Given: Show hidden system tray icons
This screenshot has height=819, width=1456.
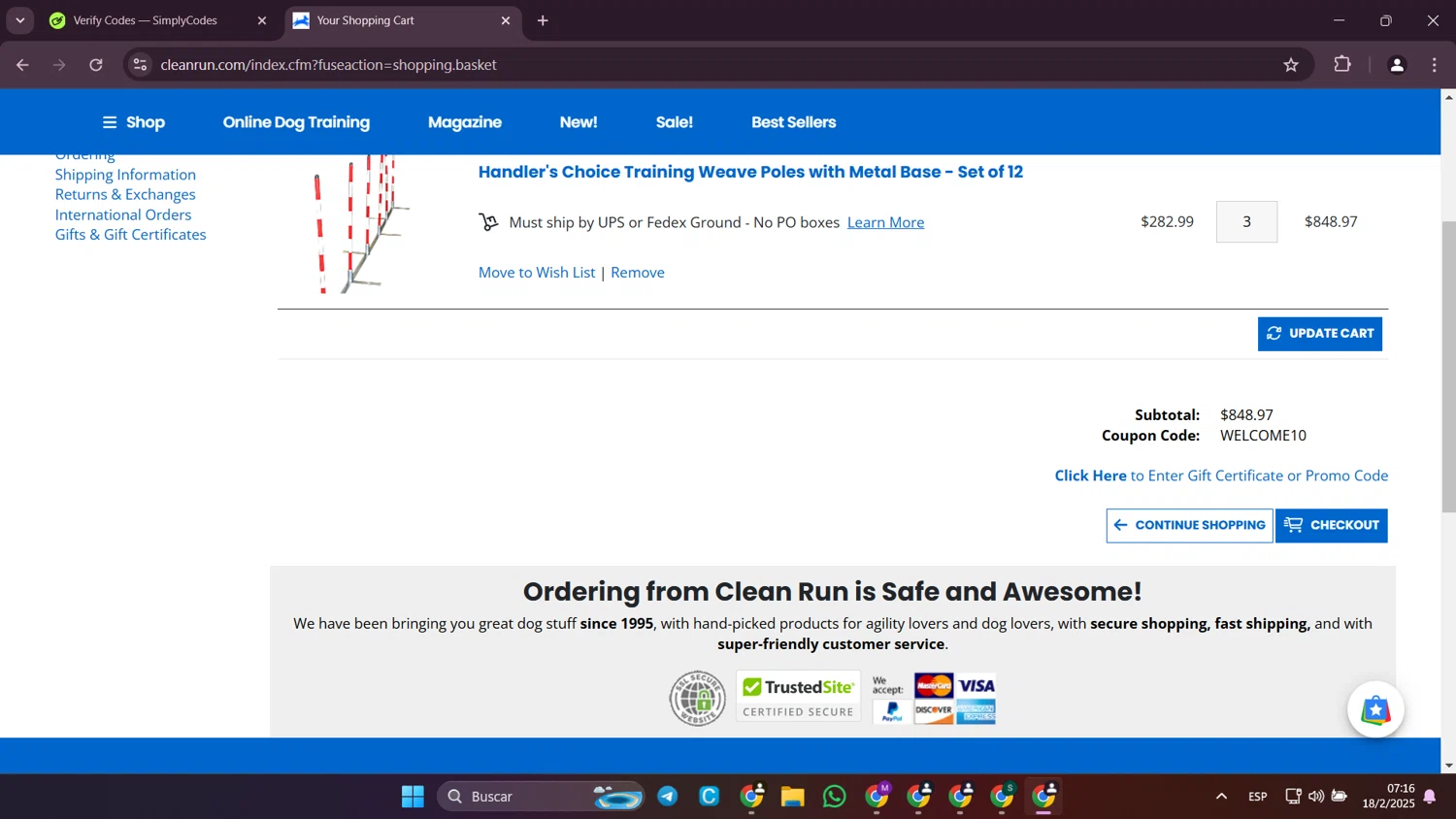Looking at the screenshot, I should (1221, 797).
